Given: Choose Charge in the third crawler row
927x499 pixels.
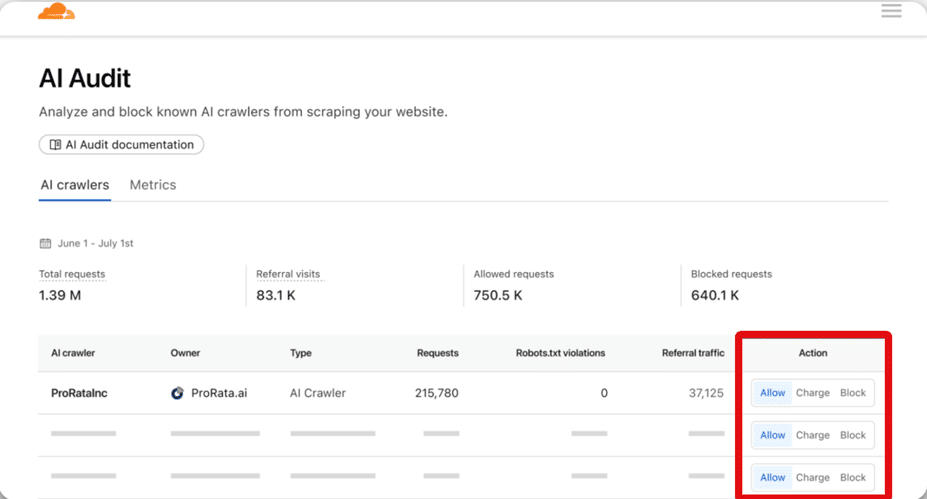Looking at the screenshot, I should [x=812, y=478].
